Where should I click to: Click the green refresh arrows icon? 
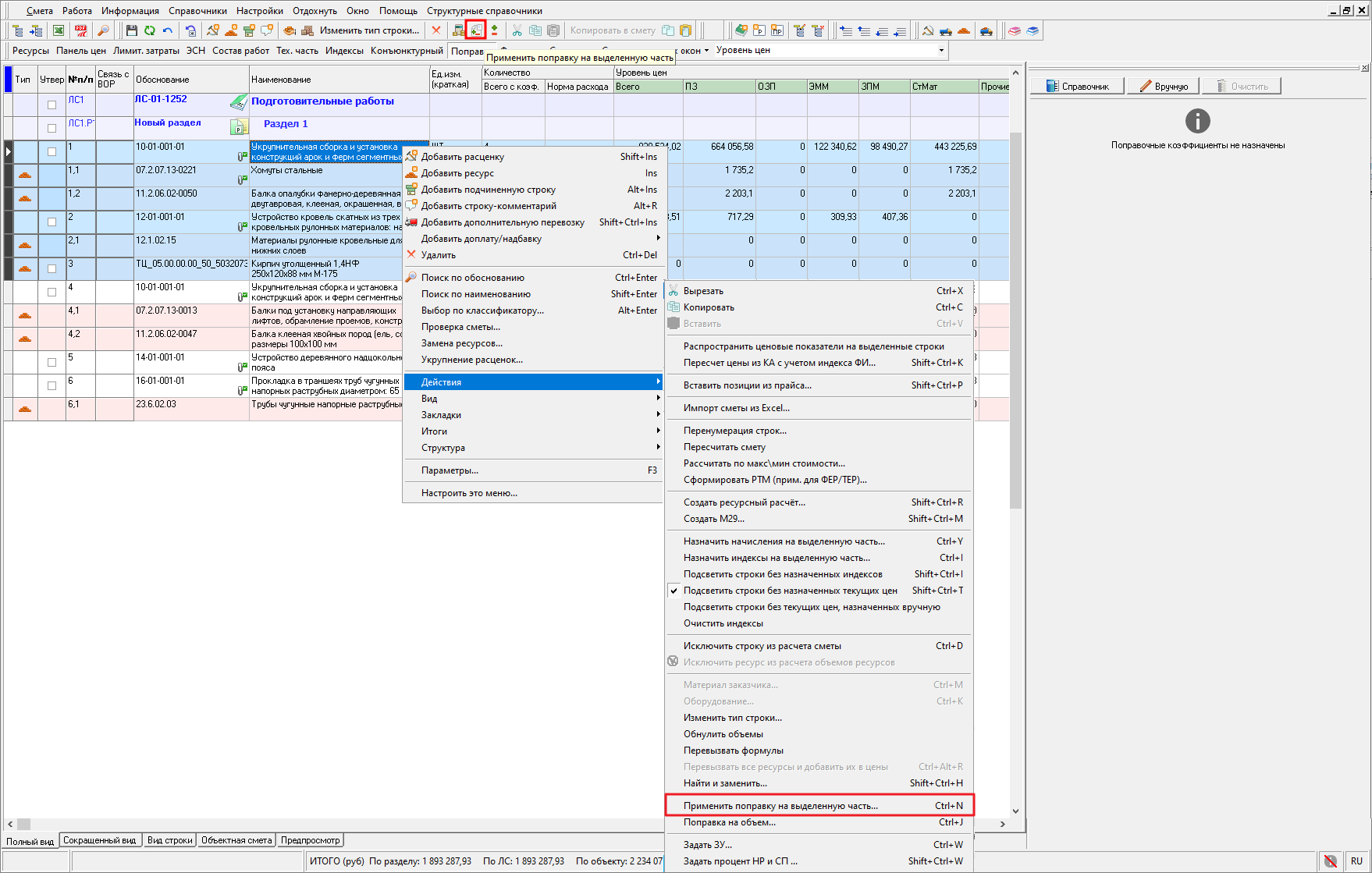point(149,30)
